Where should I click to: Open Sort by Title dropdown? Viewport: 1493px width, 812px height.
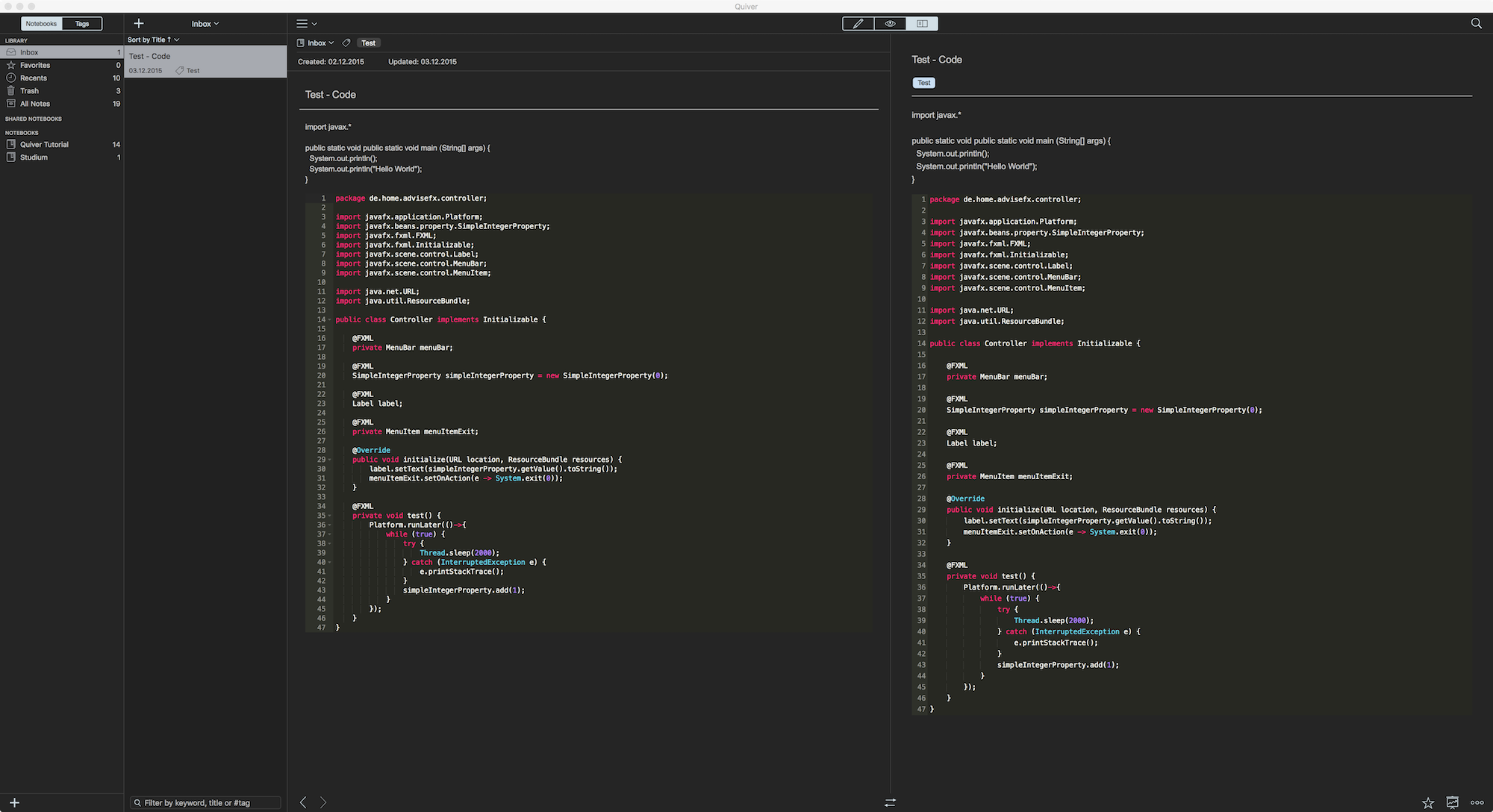tap(153, 40)
